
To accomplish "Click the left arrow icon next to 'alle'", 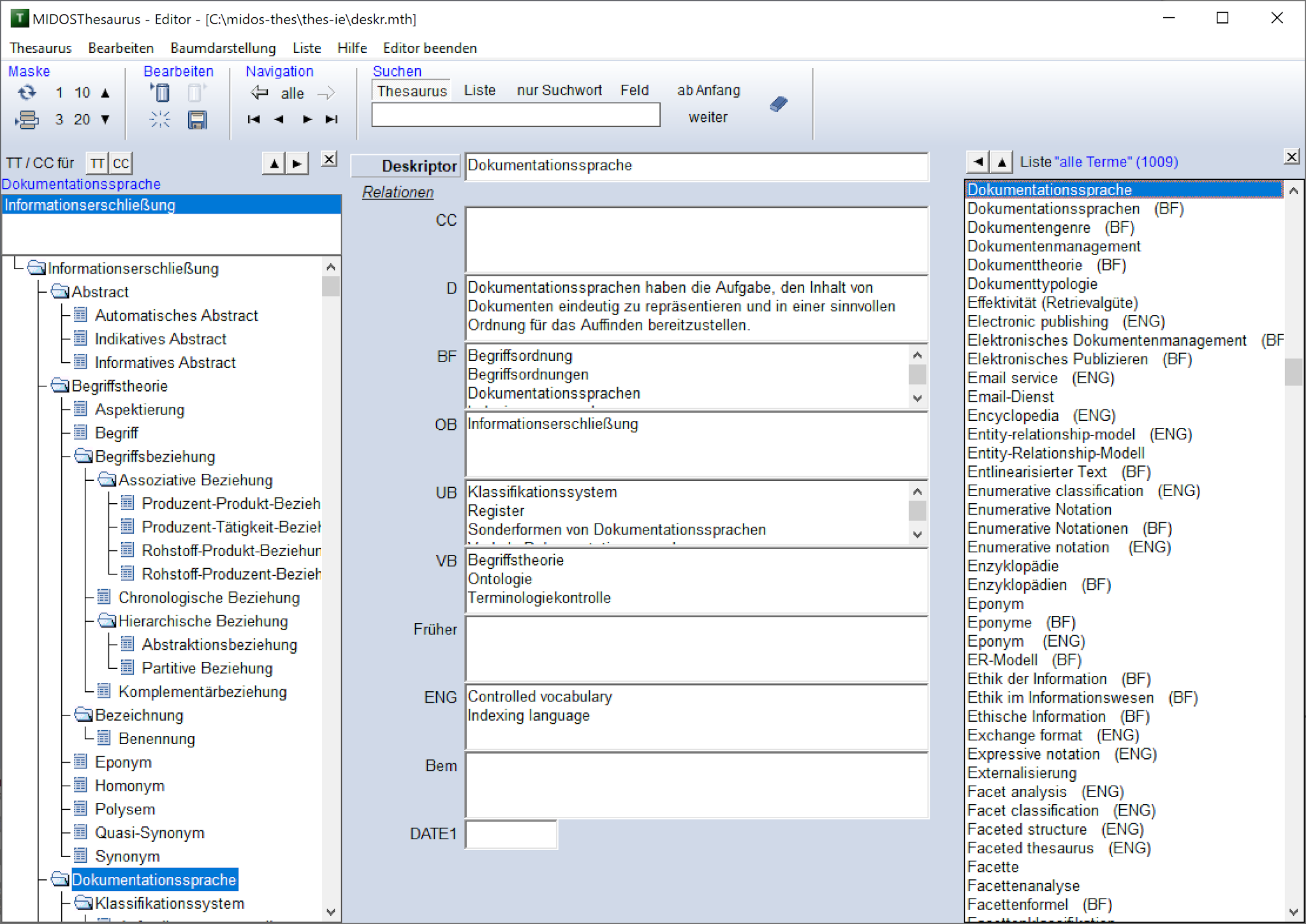I will [259, 92].
